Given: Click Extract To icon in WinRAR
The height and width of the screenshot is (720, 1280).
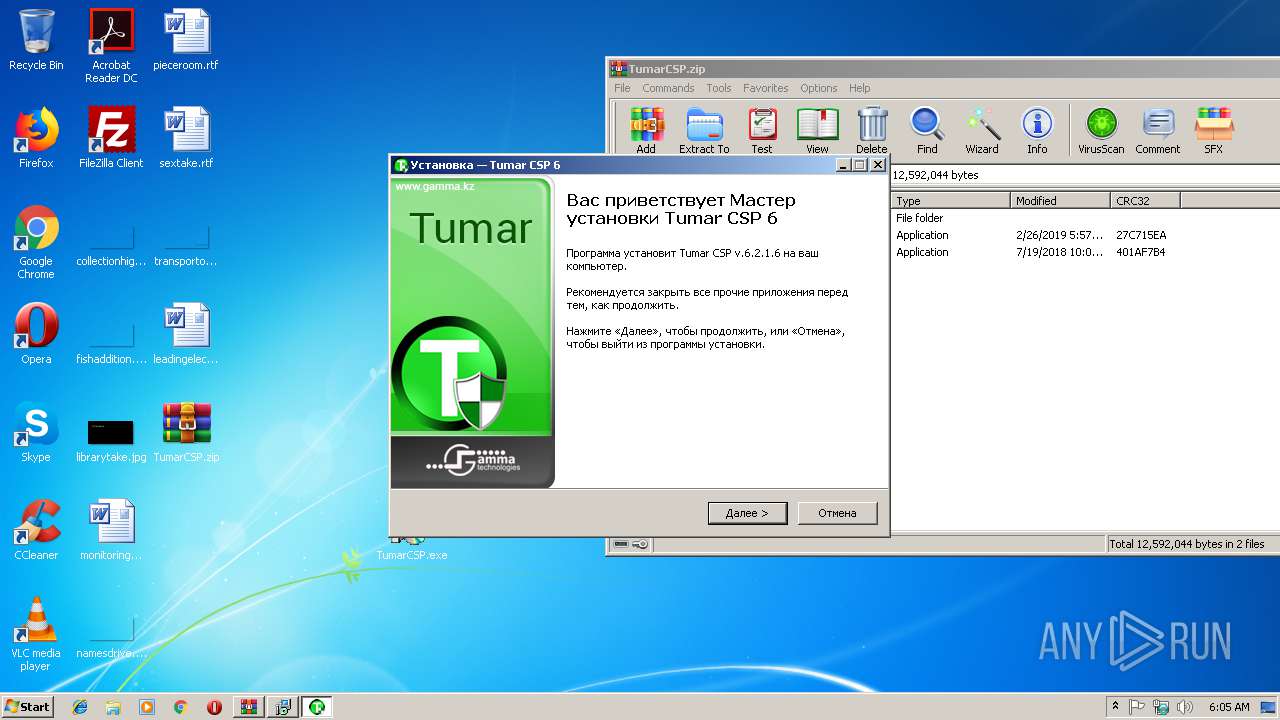Looking at the screenshot, I should 704,131.
